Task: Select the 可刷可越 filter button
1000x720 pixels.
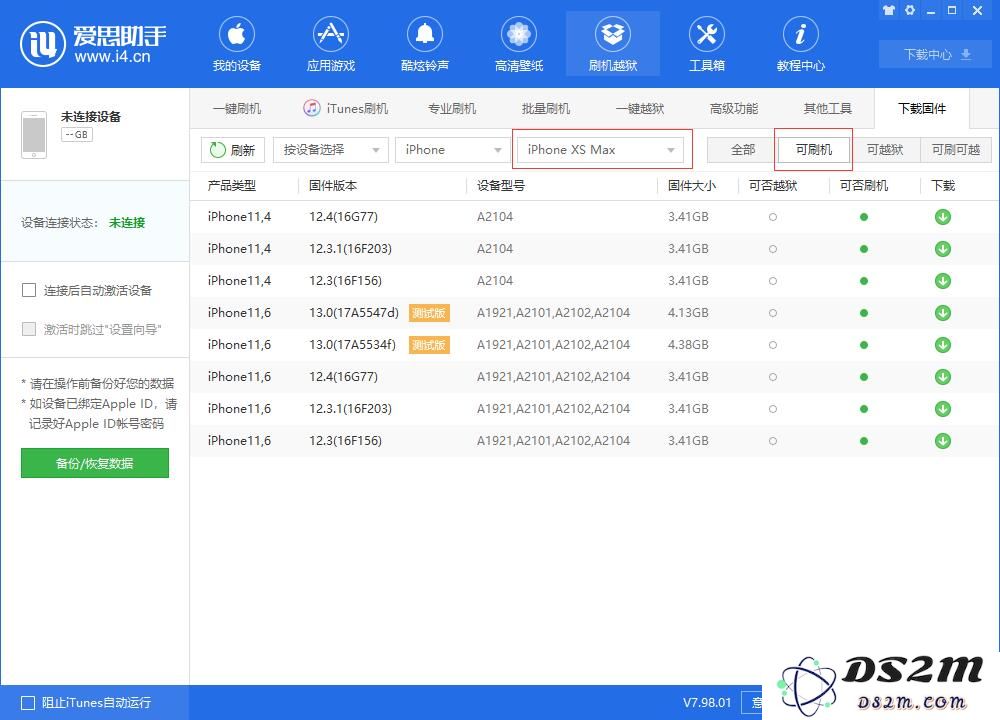Action: [x=956, y=150]
